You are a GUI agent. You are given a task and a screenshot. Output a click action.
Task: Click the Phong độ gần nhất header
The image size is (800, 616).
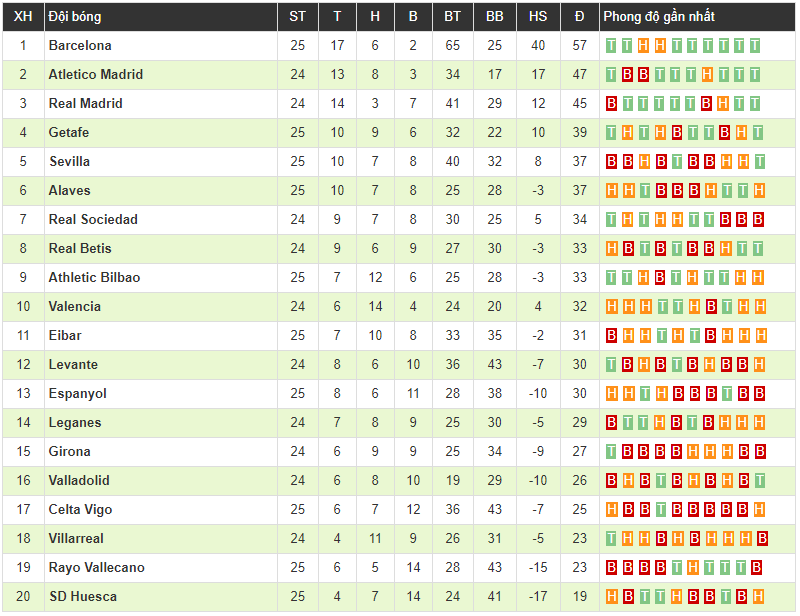(x=659, y=16)
